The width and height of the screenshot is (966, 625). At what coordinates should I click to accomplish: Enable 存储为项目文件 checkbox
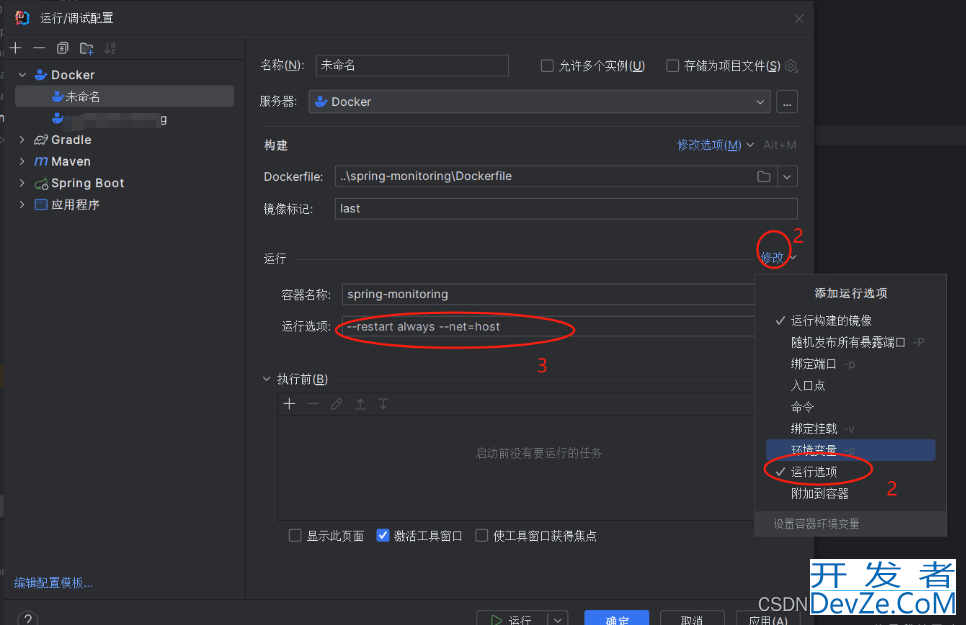(672, 65)
